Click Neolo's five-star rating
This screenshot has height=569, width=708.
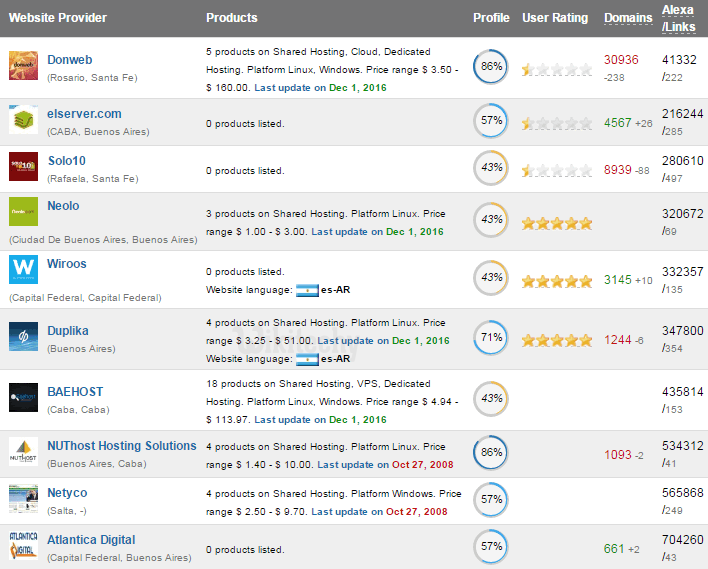pyautogui.click(x=557, y=223)
